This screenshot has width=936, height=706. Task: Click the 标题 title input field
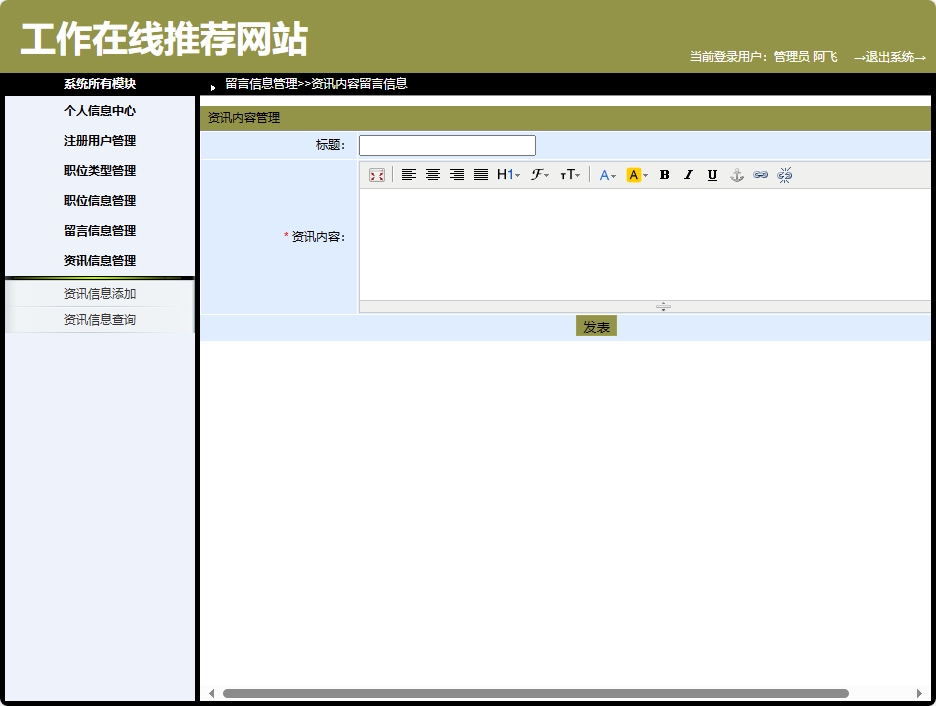point(446,144)
